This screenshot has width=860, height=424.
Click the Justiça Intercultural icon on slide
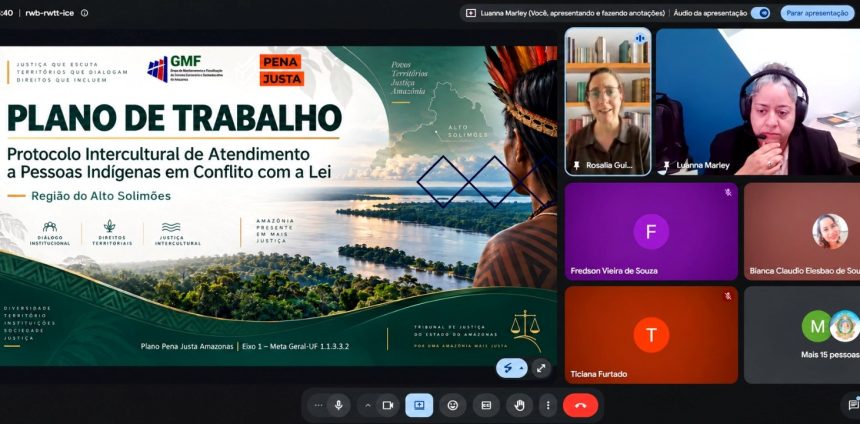coord(171,227)
